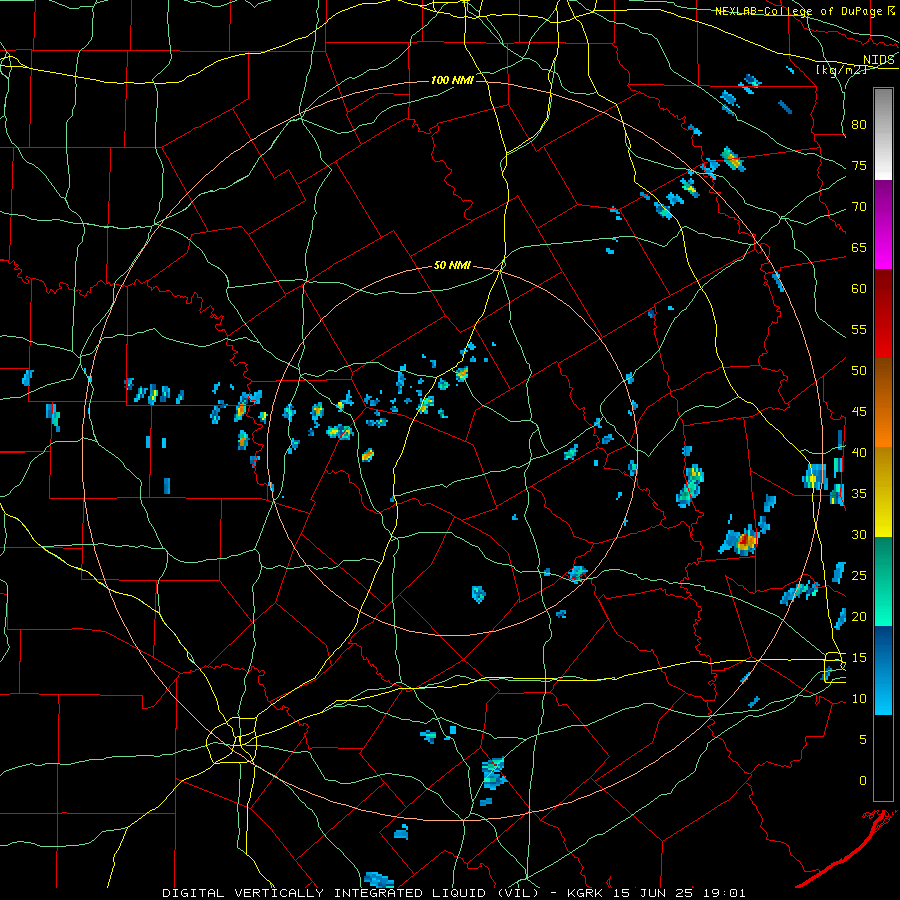Click the "NIDS" label above the legend
The height and width of the screenshot is (900, 900).
tap(878, 59)
